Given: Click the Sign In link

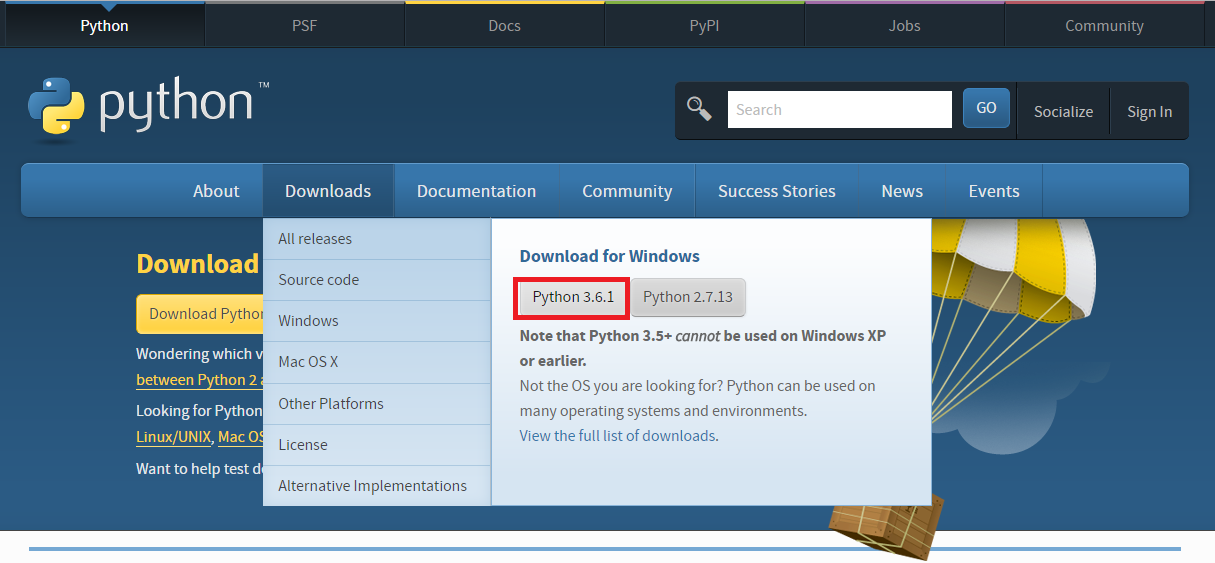Looking at the screenshot, I should coord(1149,112).
